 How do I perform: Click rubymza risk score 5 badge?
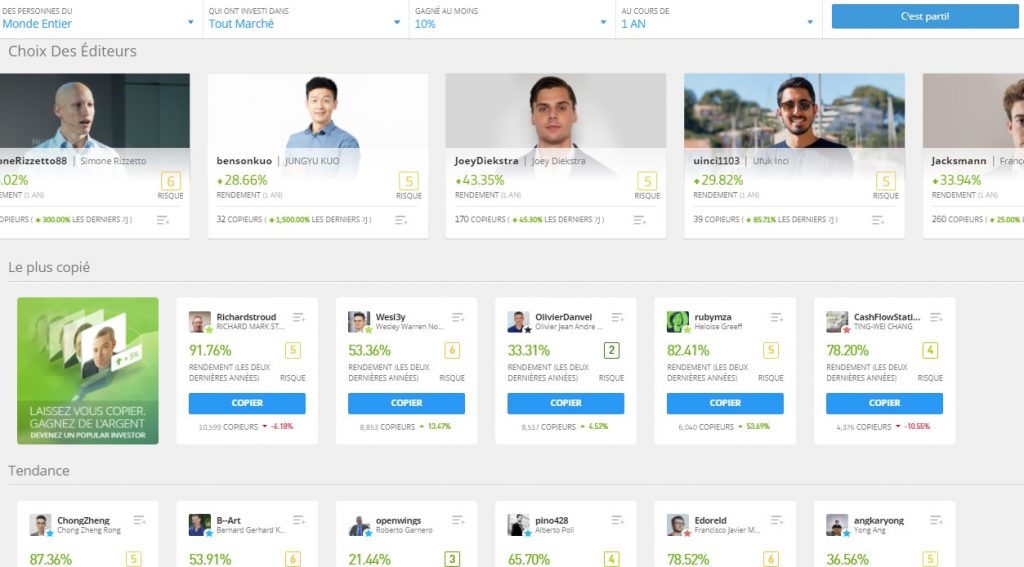[x=771, y=351]
